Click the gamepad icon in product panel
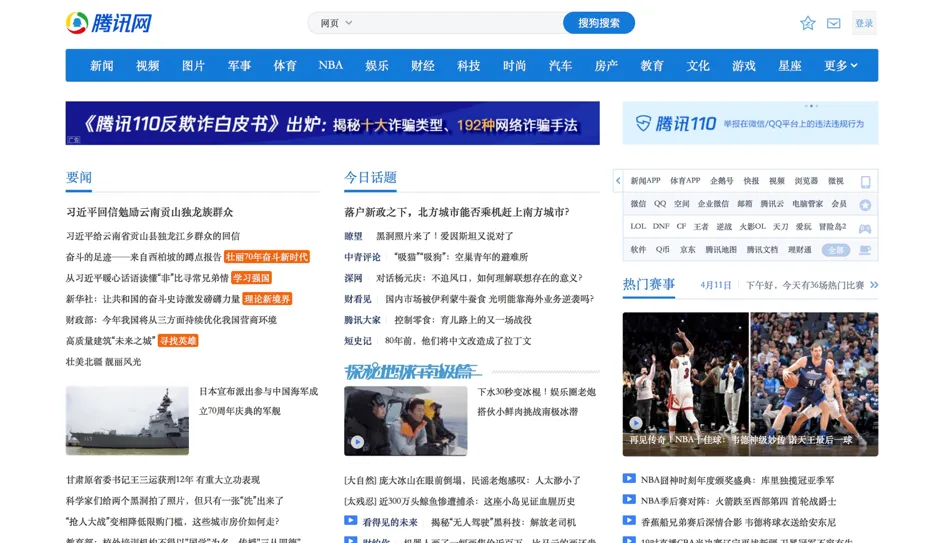Screen dimensions: 943x543 tap(865, 229)
